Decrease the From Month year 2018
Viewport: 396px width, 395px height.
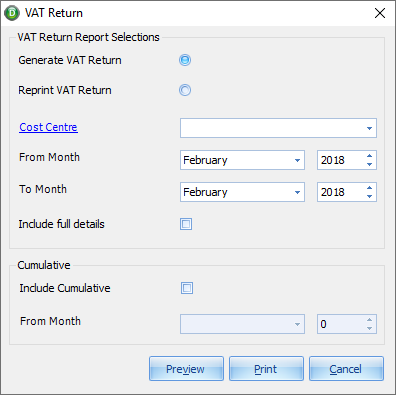point(369,164)
